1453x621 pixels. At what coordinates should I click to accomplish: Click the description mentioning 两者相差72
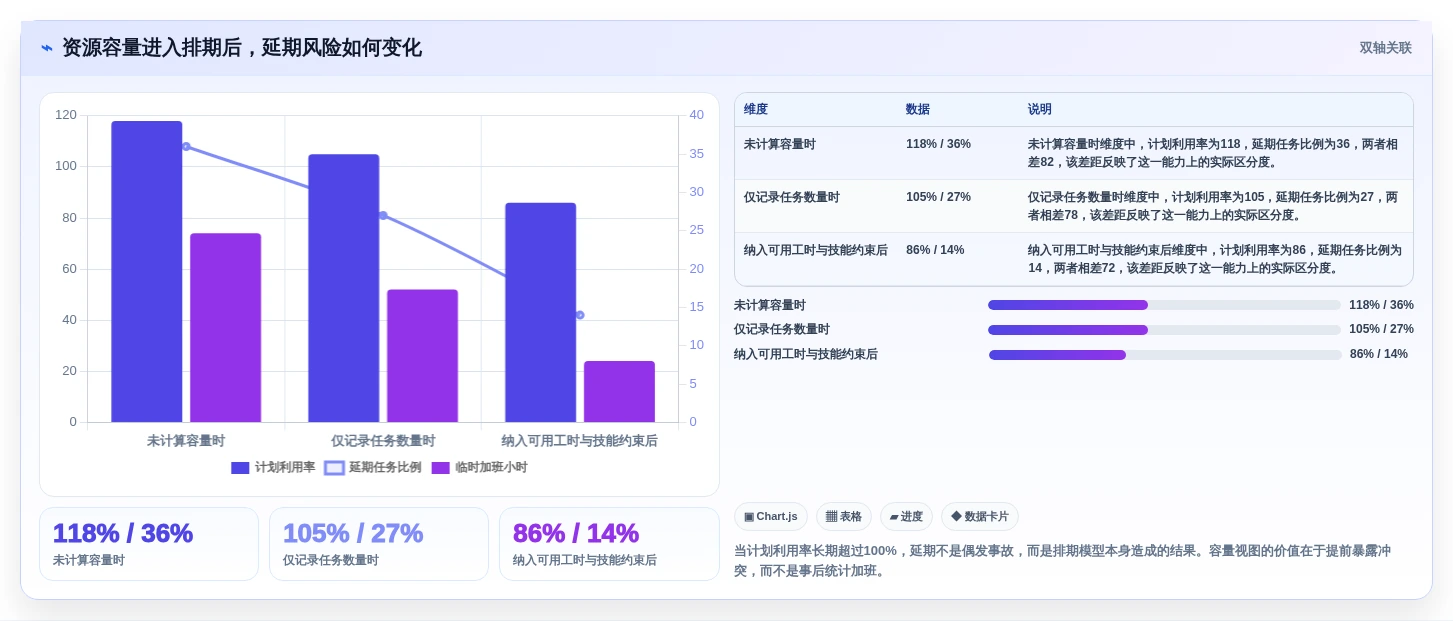point(1215,259)
